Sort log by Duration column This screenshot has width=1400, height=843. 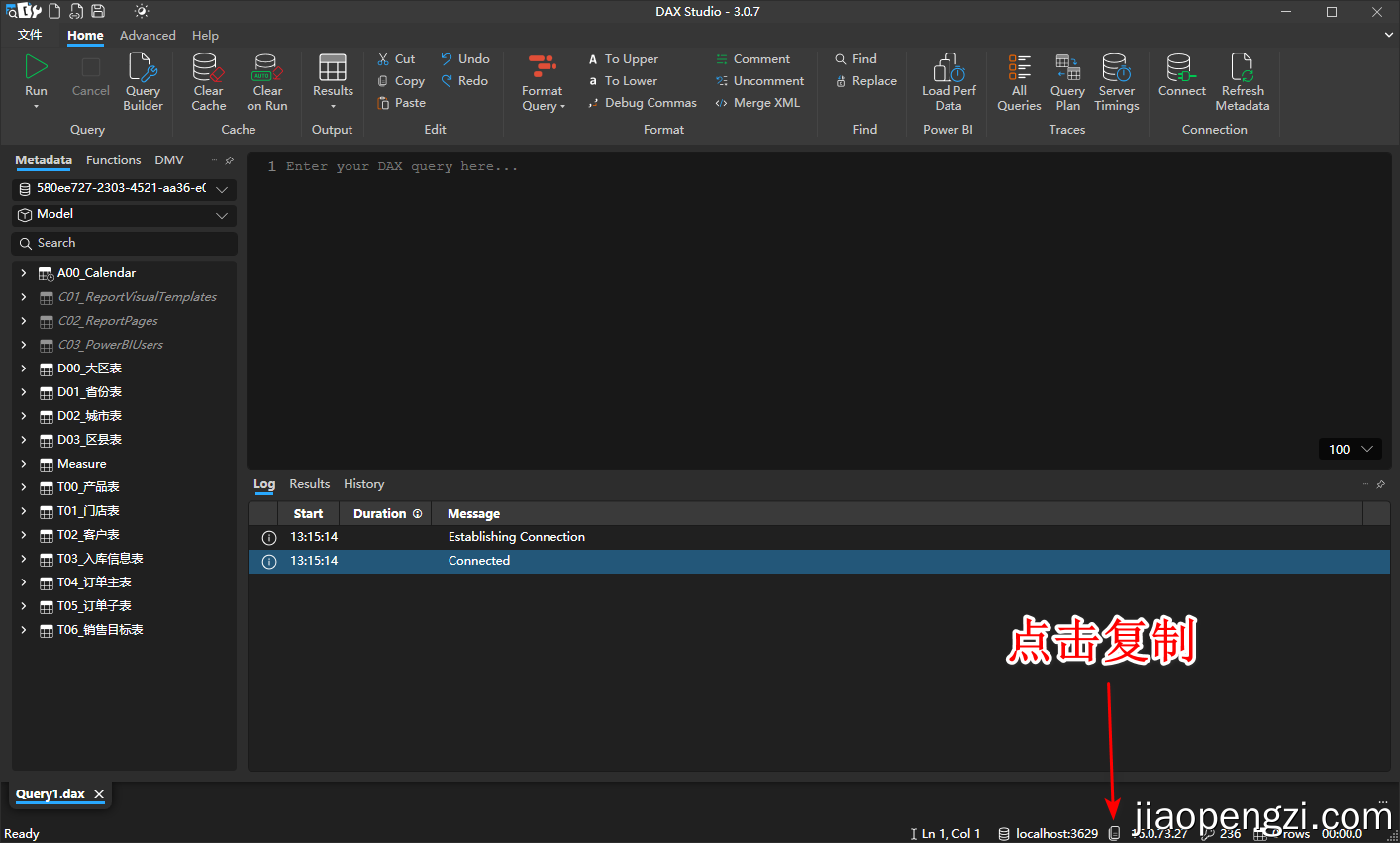pyautogui.click(x=386, y=513)
